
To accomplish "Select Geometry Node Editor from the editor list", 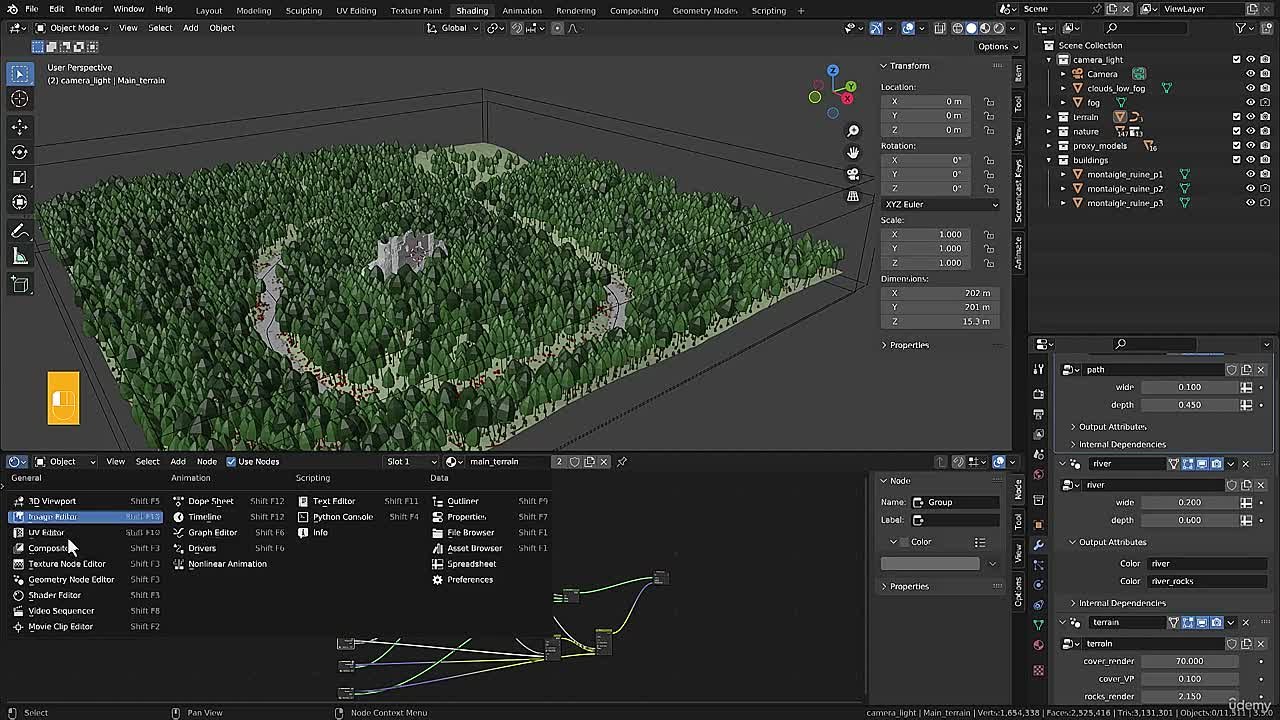I will point(70,579).
